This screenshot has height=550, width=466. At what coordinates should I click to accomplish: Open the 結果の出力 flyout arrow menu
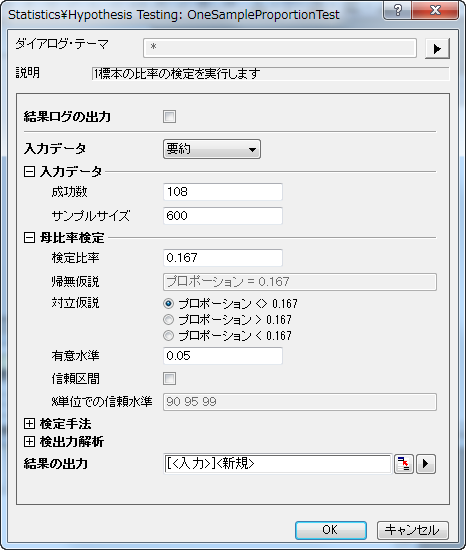(426, 464)
